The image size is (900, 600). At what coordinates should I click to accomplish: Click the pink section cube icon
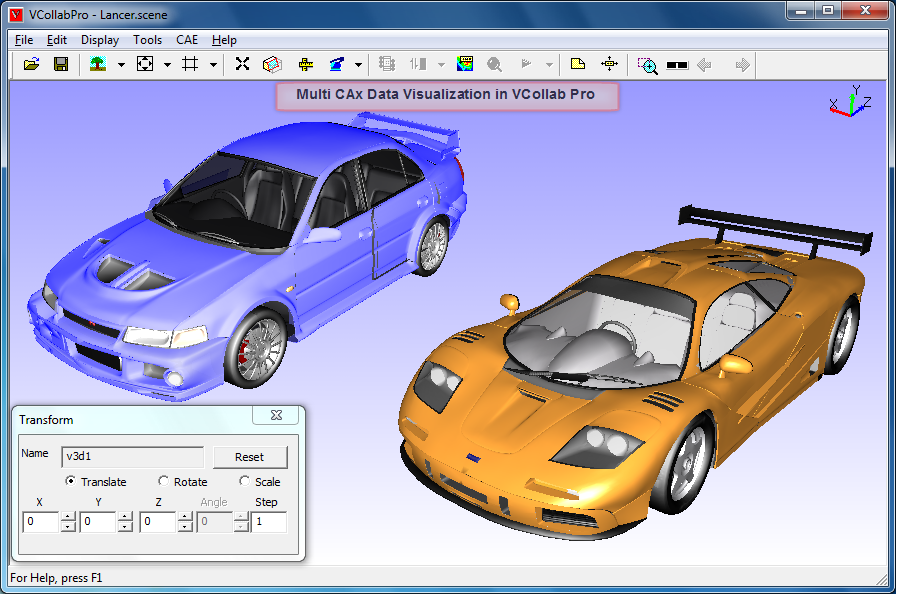pyautogui.click(x=272, y=64)
